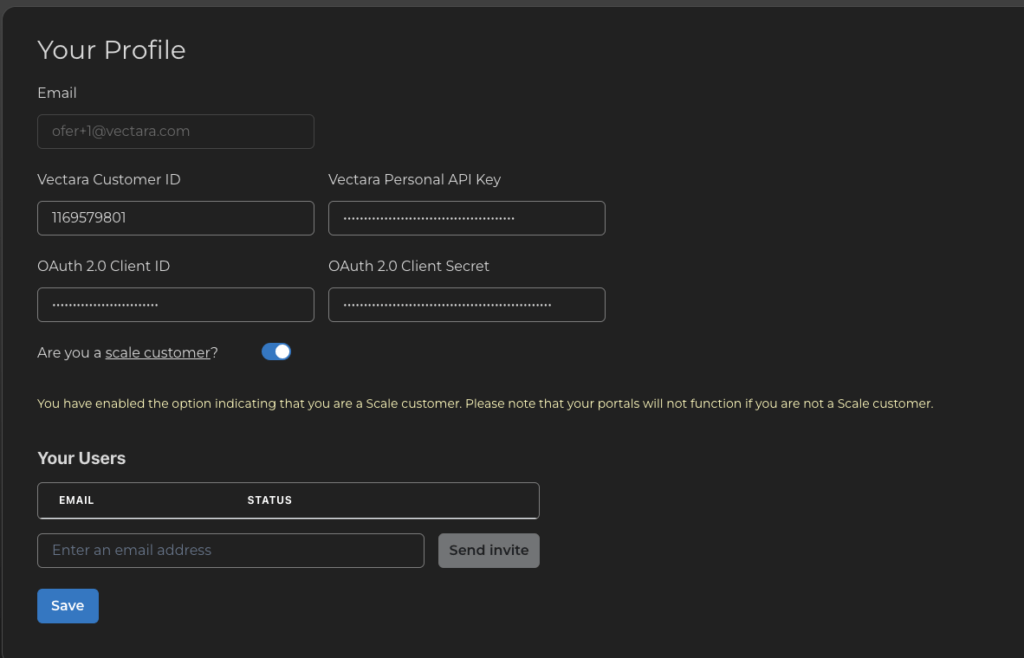Click into the OAuth 2.0 Client ID field

tap(175, 305)
